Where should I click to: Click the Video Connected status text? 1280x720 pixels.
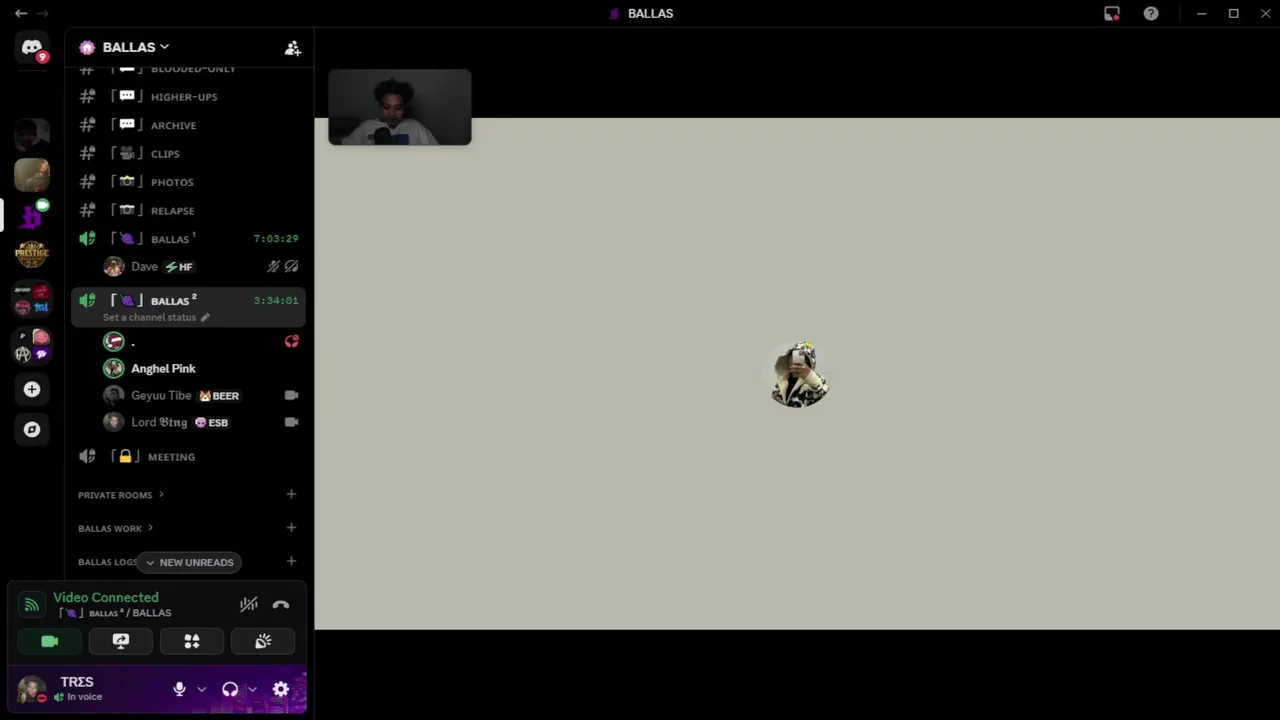point(106,597)
